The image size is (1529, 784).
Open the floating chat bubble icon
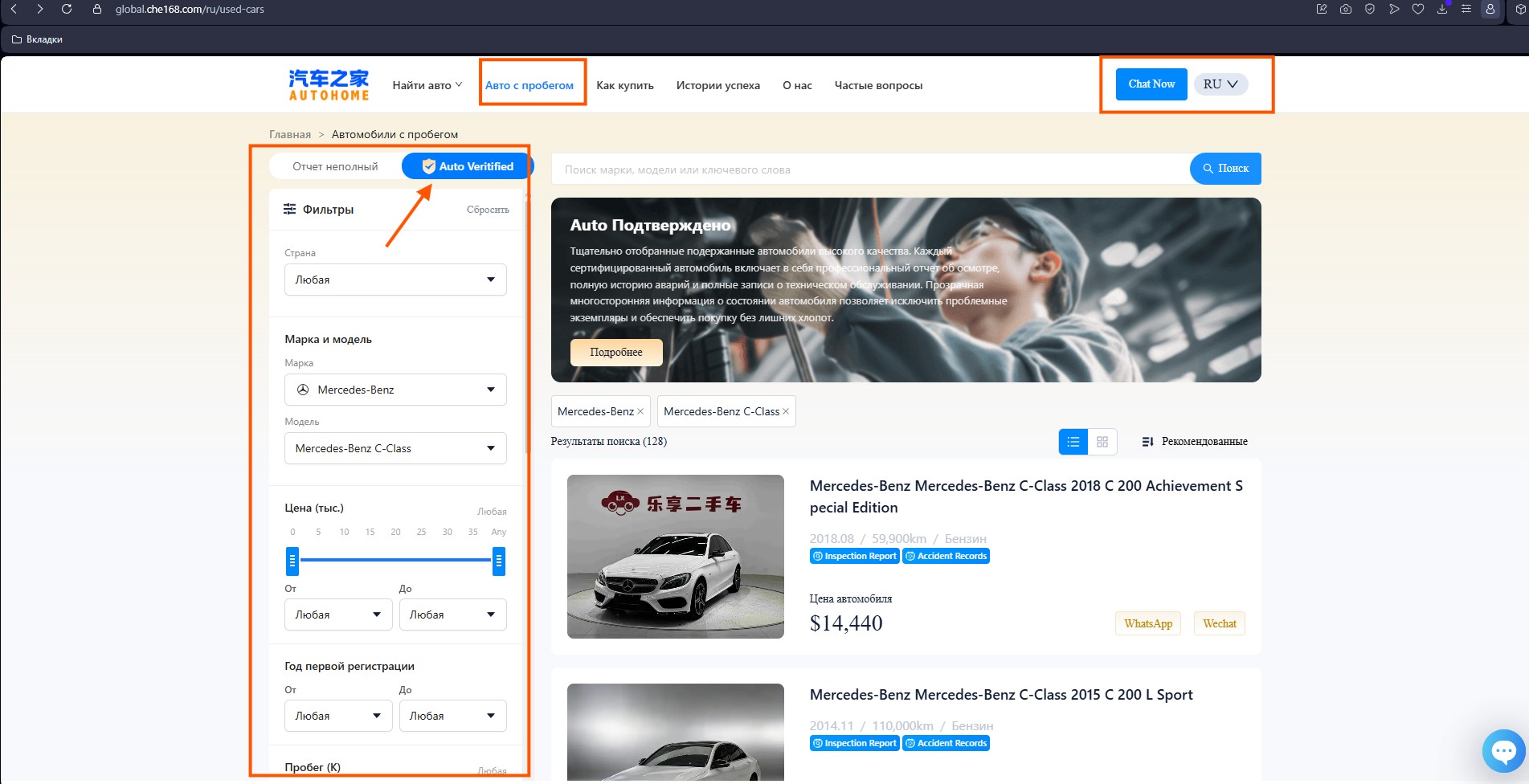[x=1503, y=751]
